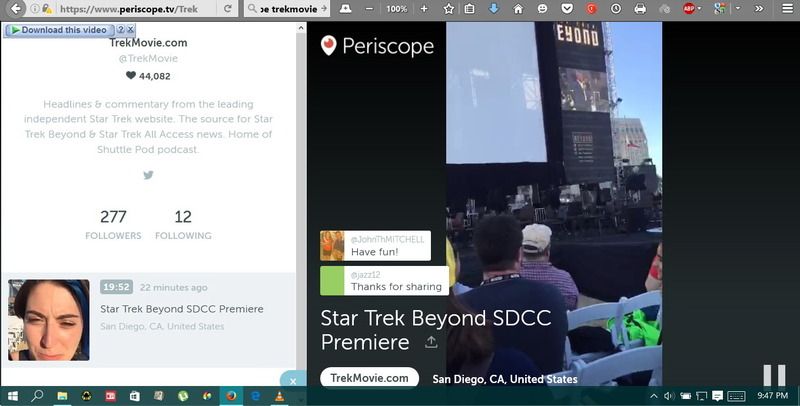
Task: Click the Thanks for sharing comment
Action: pos(384,281)
